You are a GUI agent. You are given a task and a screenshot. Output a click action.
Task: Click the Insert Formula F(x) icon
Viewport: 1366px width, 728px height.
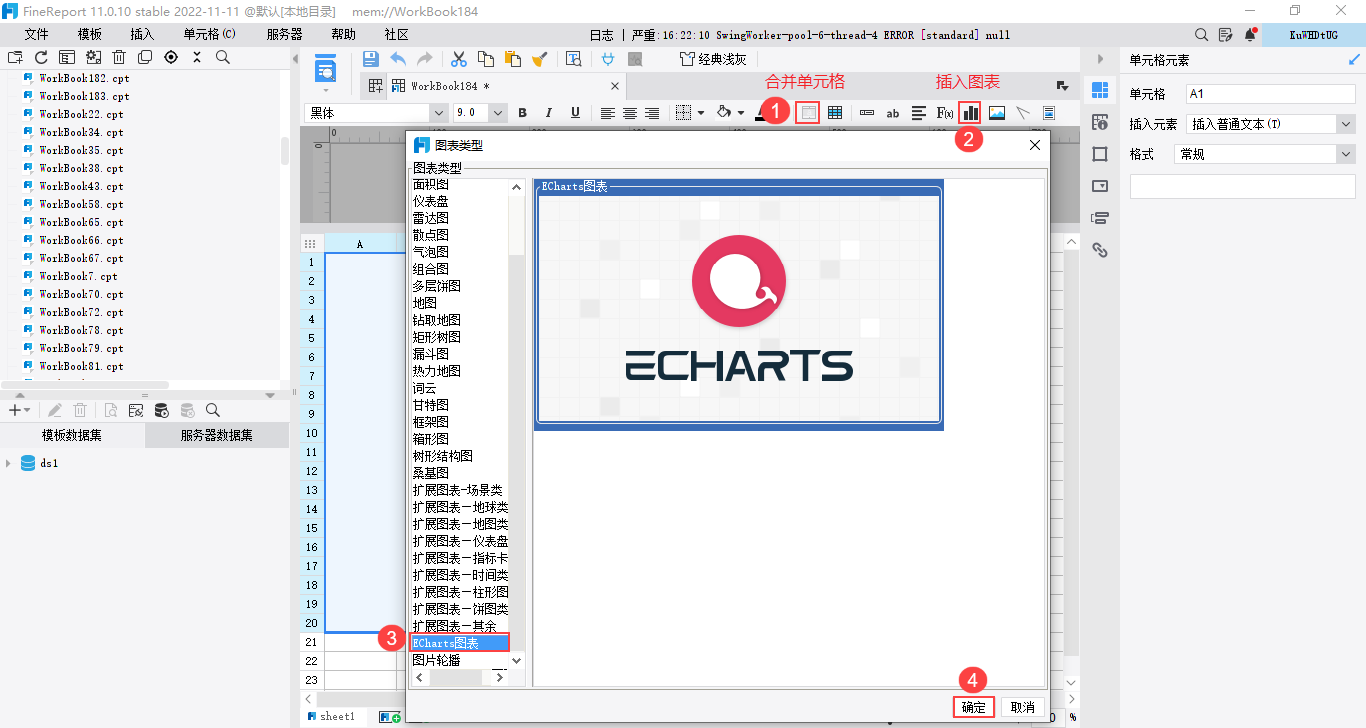tap(944, 113)
